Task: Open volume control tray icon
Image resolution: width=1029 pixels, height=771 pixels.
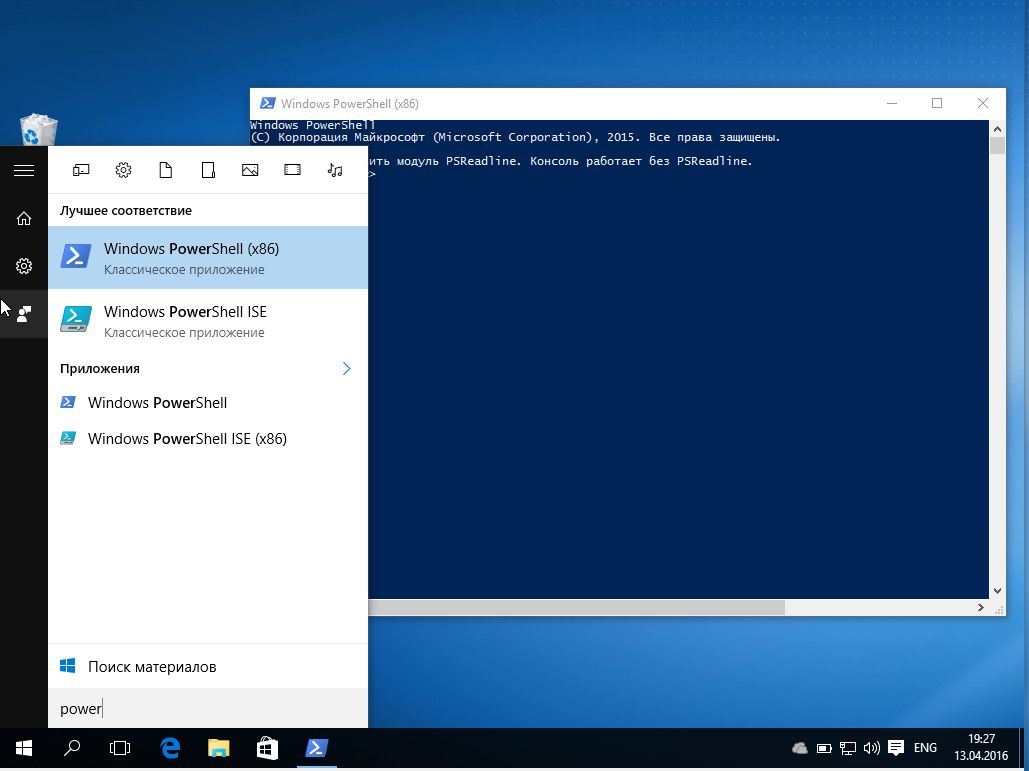Action: pos(872,748)
